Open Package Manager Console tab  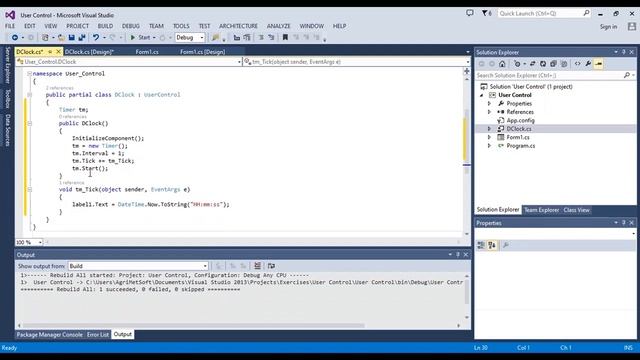coord(49,335)
